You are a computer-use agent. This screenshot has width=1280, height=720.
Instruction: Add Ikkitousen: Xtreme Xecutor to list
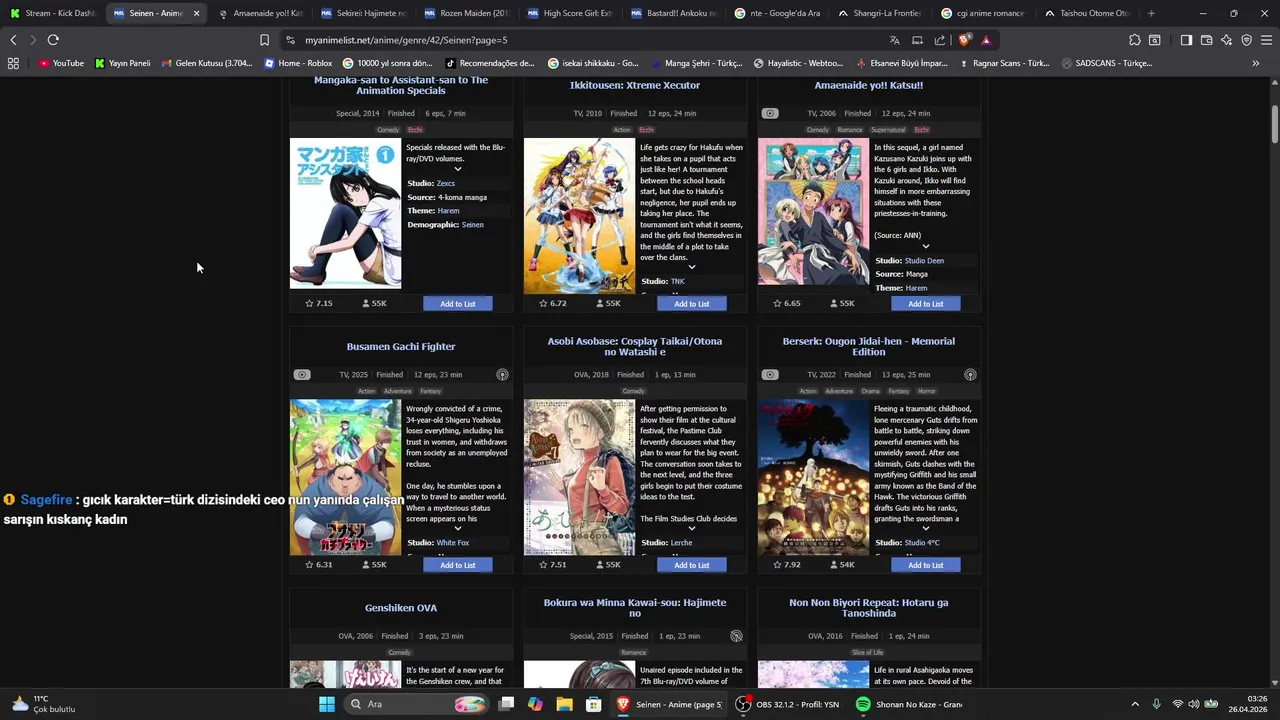691,303
